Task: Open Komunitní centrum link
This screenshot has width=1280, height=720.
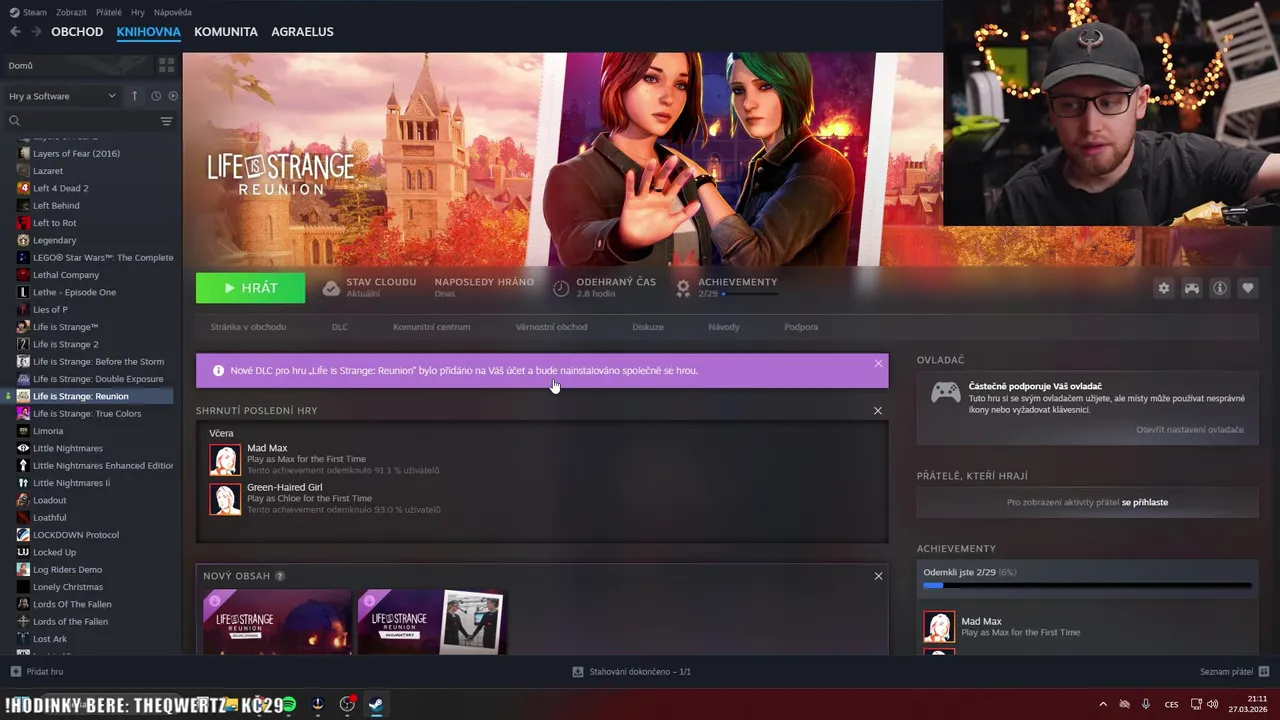Action: coord(431,327)
